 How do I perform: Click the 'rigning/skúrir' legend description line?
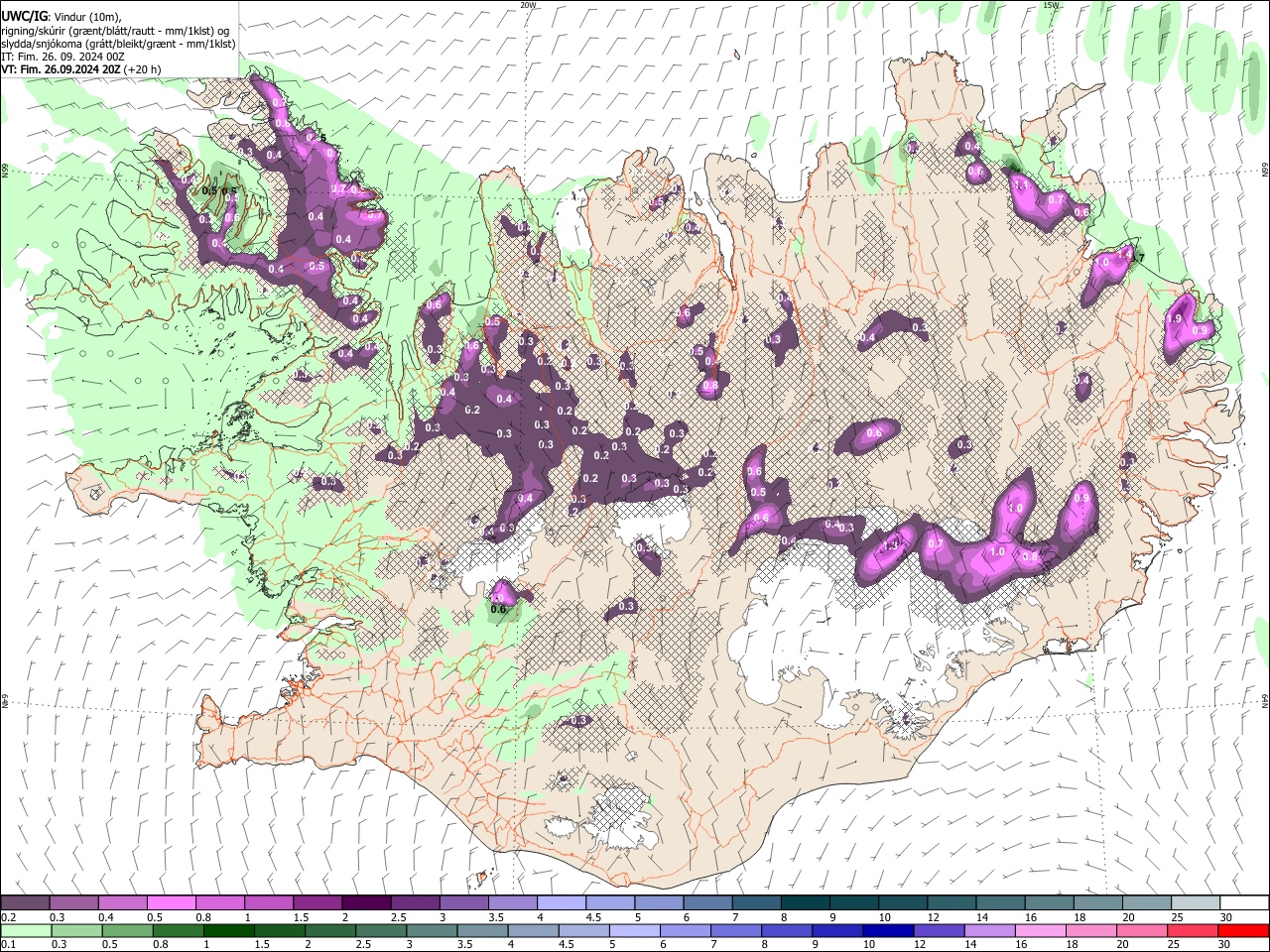pos(115,31)
